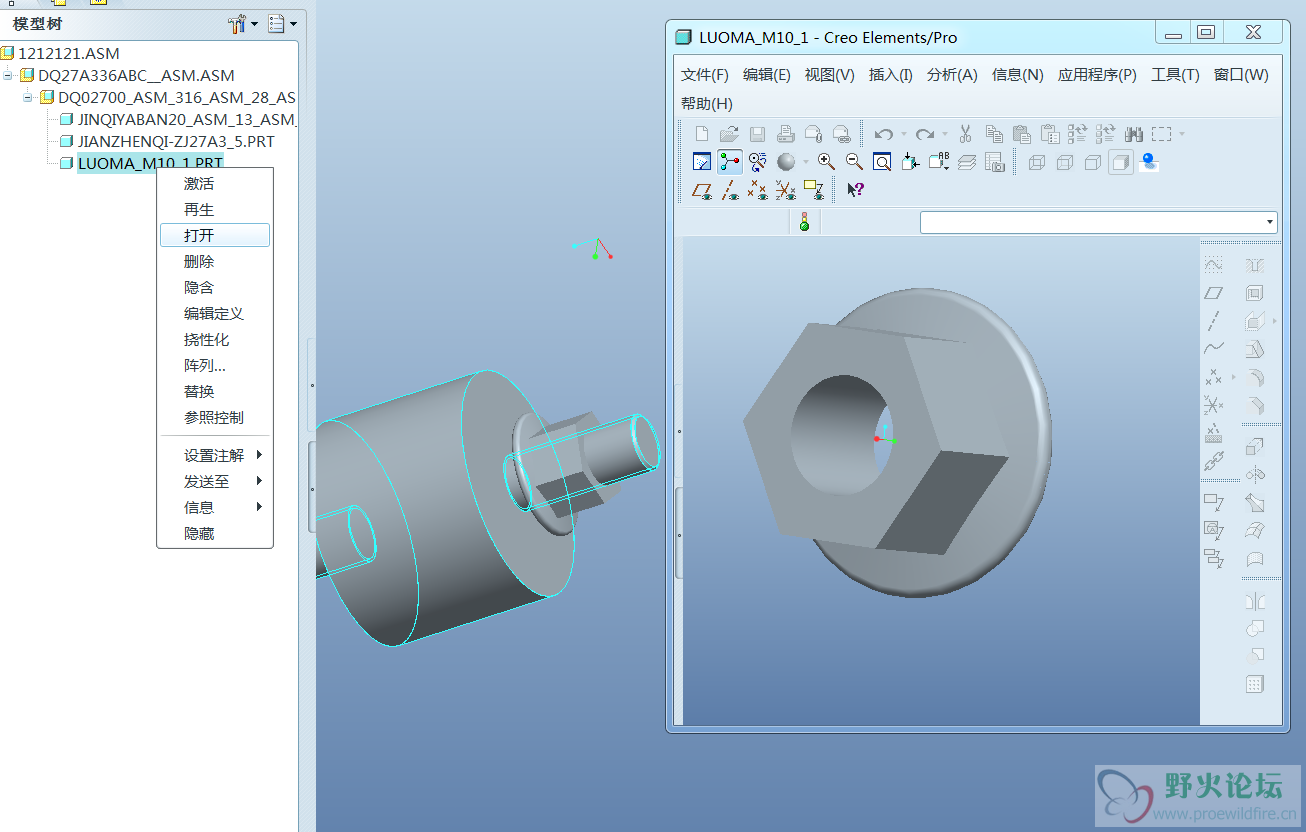
Task: Toggle datum axes display
Action: (730, 189)
